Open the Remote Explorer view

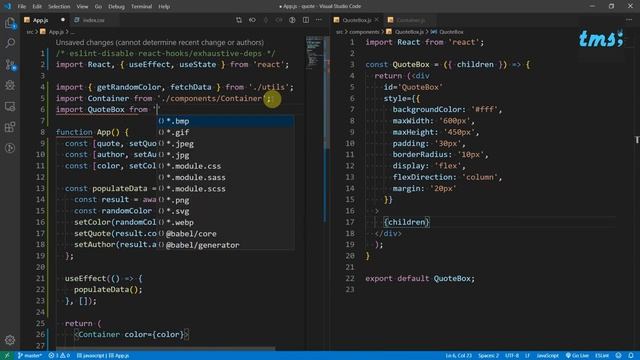click(10, 106)
